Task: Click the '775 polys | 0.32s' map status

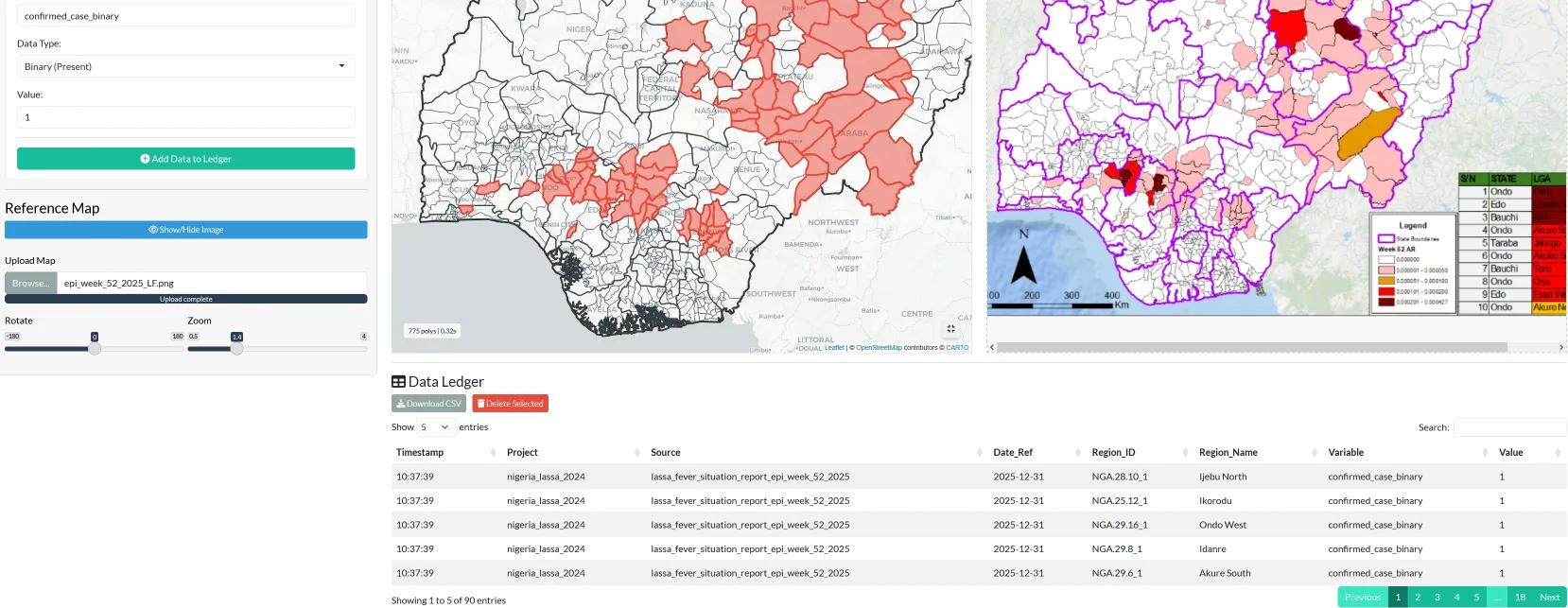Action: point(432,331)
